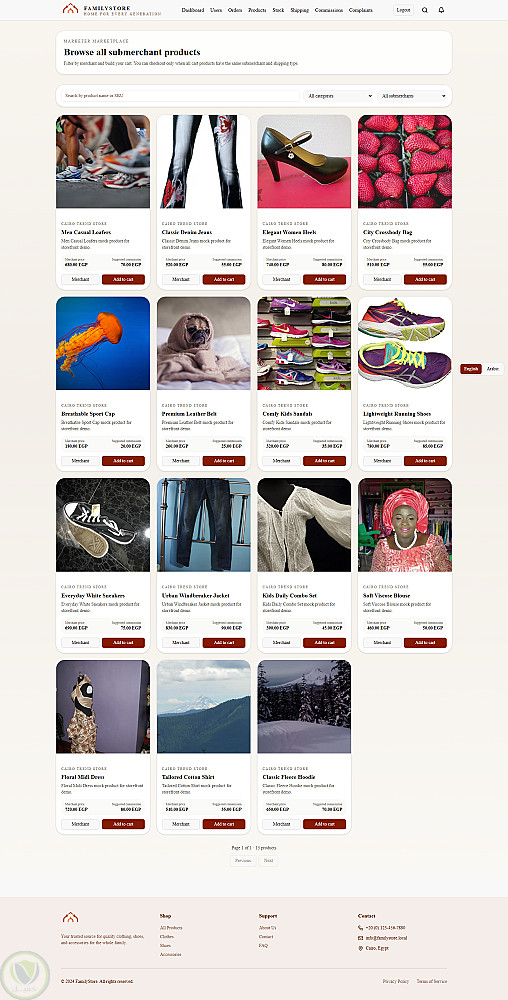Viewport: 508px width, 1000px height.
Task: Open the search magnifier icon in header
Action: pos(425,10)
